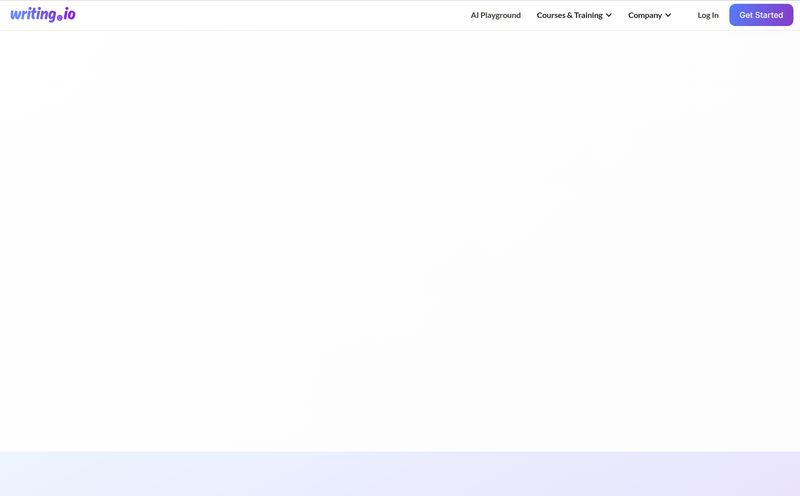Open the writing.io logo homepage
The height and width of the screenshot is (496, 800).
pyautogui.click(x=43, y=15)
